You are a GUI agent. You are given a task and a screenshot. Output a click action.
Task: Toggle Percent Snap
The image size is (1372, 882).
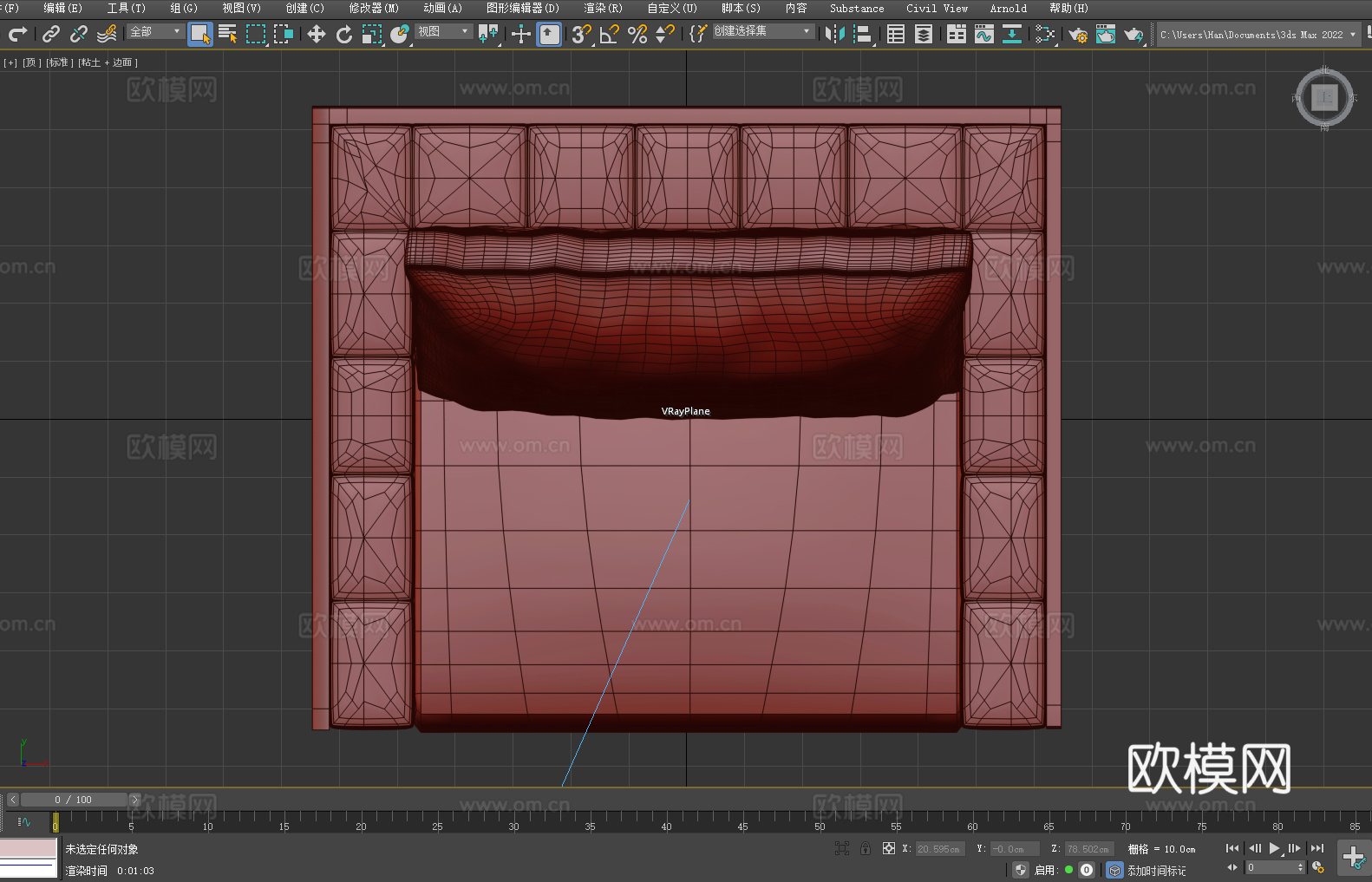click(637, 34)
